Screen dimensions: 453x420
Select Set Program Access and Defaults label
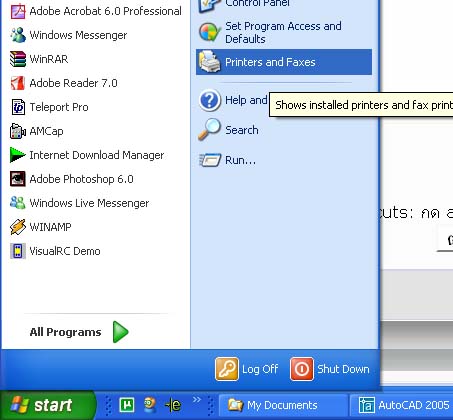point(283,32)
